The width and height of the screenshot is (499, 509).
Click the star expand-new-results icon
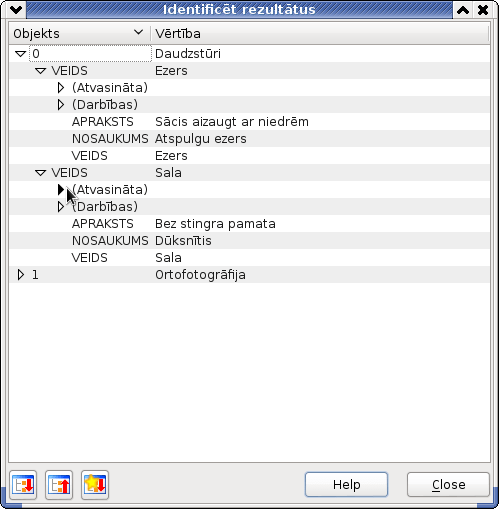[95, 485]
